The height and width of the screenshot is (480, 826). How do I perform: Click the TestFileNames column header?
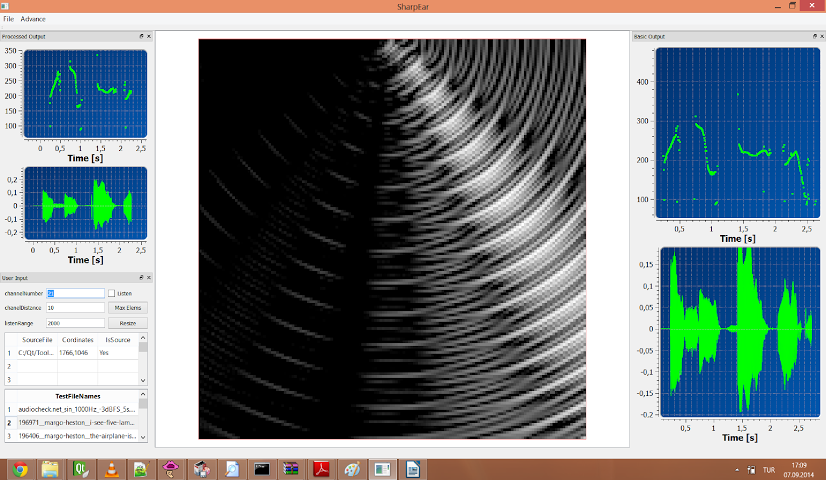tap(77, 396)
